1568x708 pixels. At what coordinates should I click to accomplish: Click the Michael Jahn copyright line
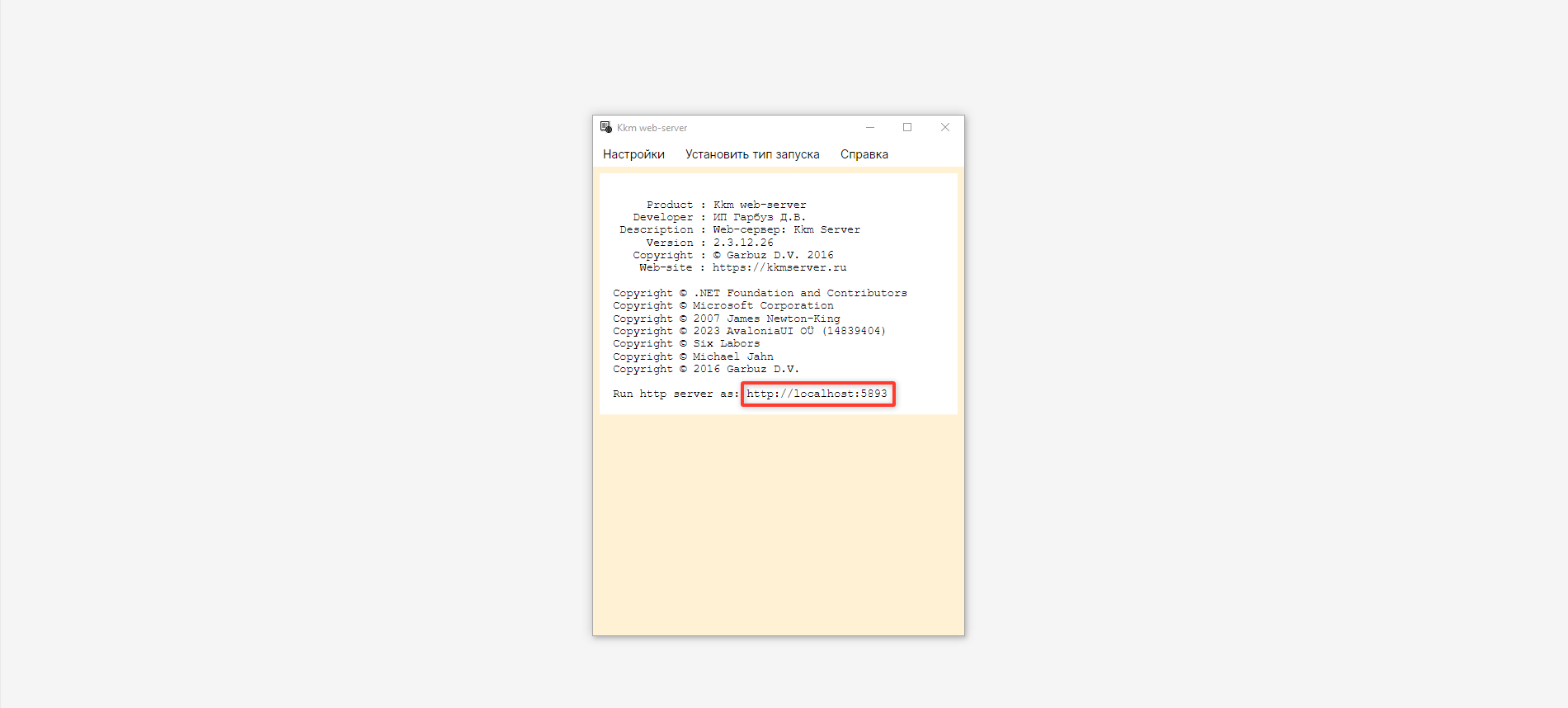(693, 356)
